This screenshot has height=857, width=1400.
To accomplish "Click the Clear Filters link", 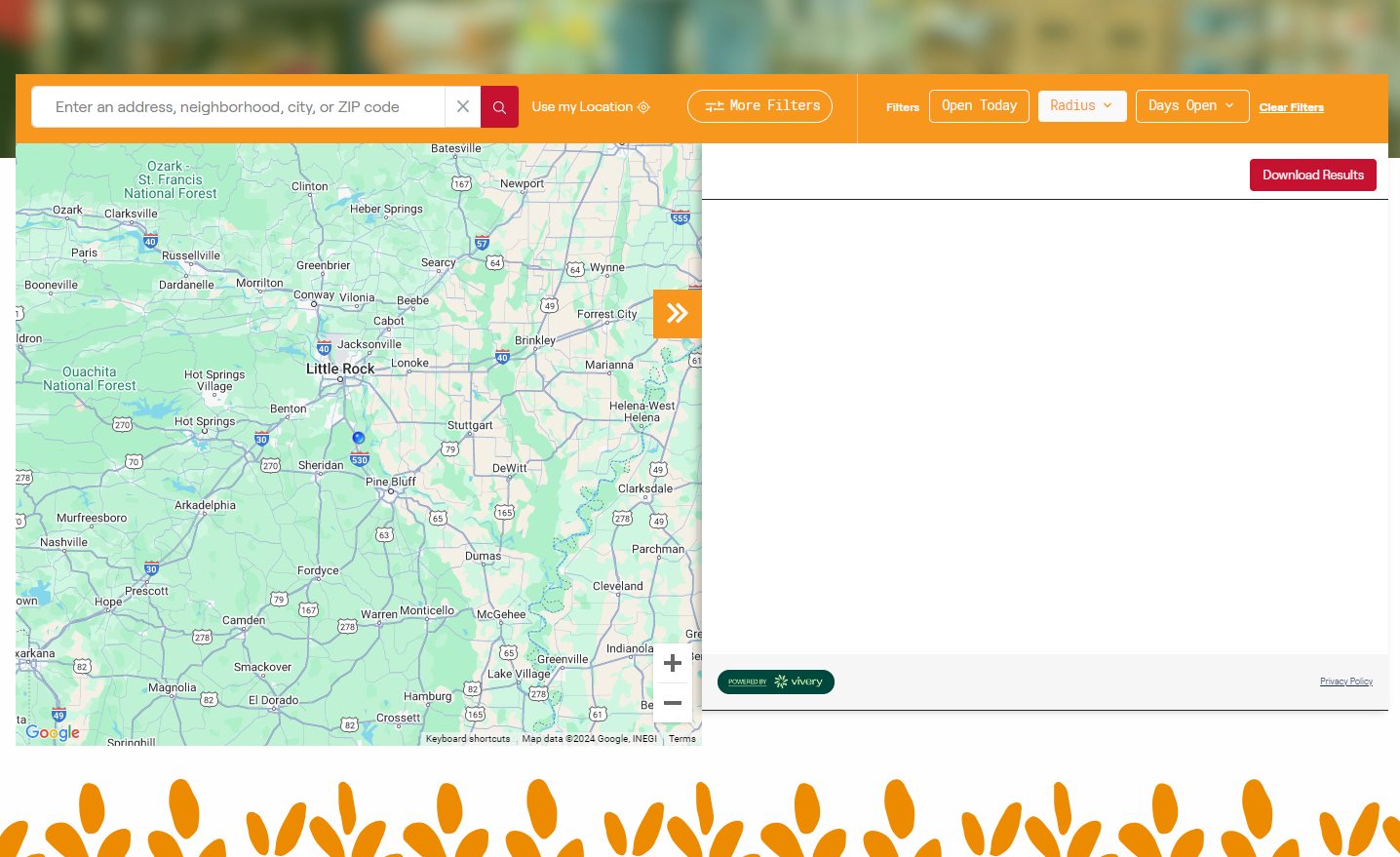I will point(1291,107).
